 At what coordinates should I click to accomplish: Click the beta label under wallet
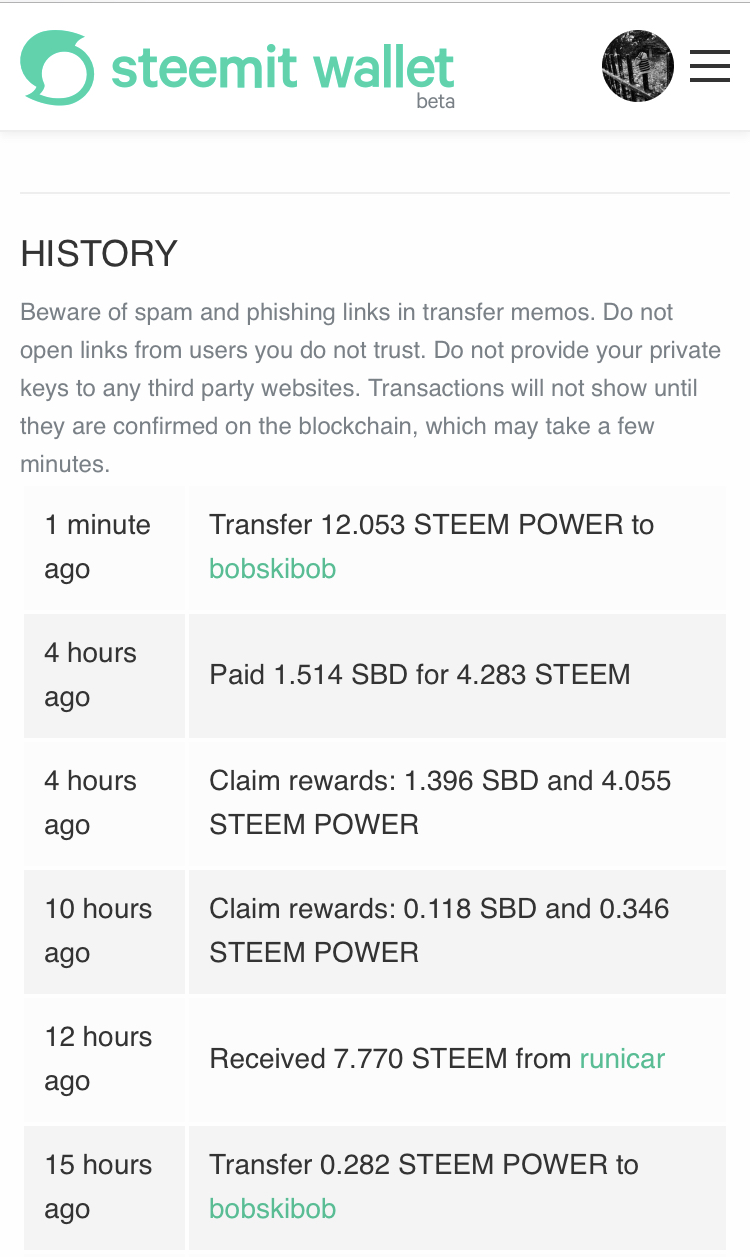[x=436, y=101]
